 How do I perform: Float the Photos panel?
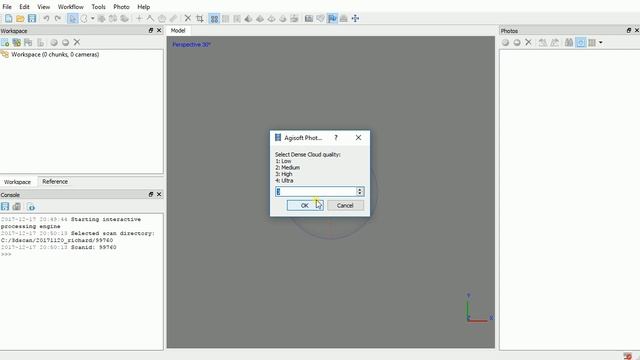point(629,31)
